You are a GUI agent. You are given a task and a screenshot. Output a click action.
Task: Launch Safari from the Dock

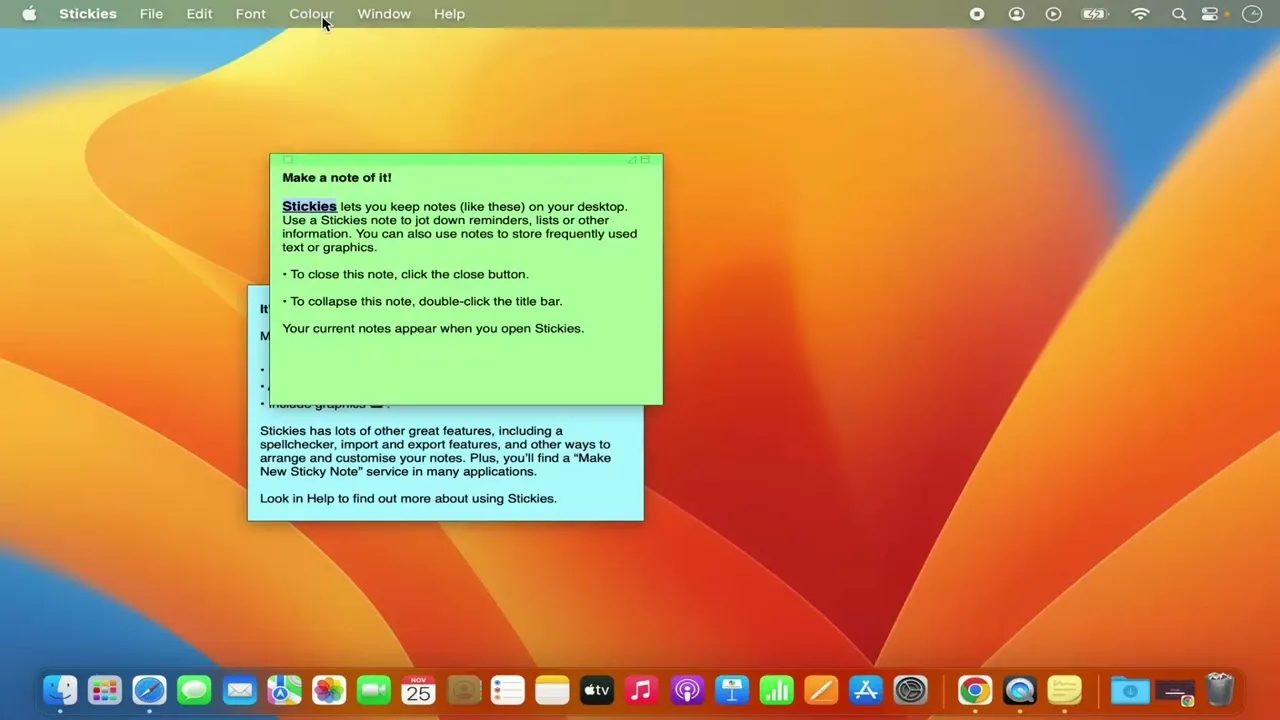tap(149, 690)
